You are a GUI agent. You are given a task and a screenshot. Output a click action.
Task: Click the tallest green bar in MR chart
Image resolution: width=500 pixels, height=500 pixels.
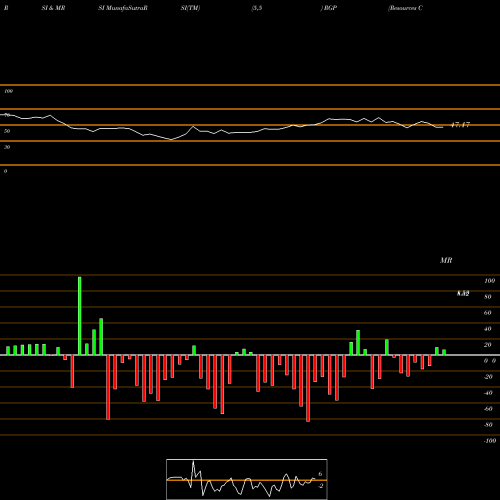coord(80,316)
